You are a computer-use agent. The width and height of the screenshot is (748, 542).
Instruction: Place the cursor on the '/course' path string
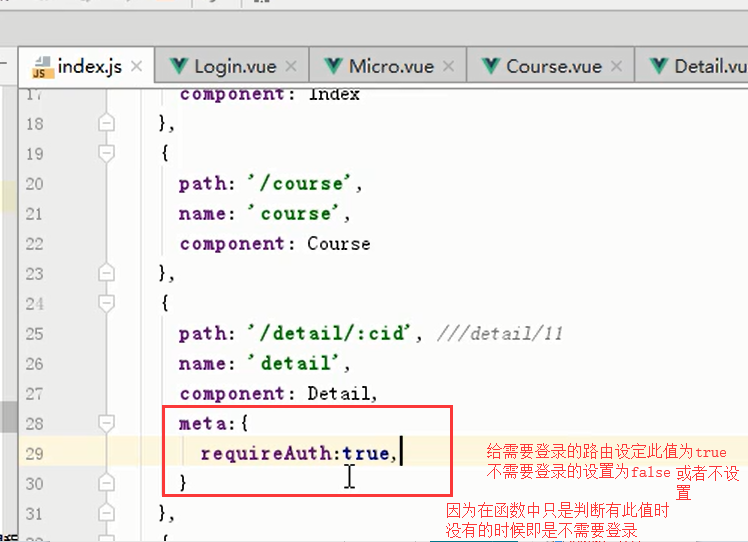[300, 183]
